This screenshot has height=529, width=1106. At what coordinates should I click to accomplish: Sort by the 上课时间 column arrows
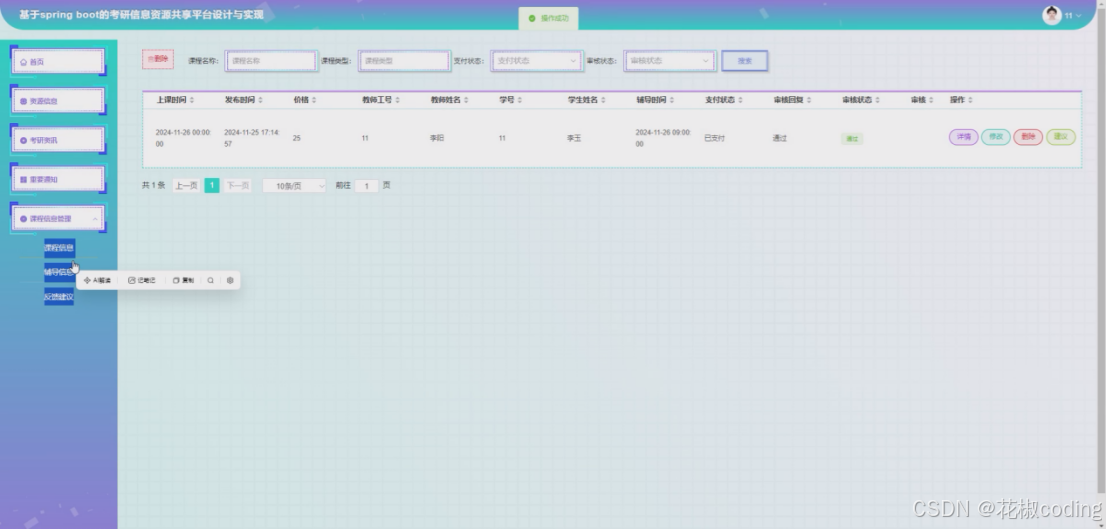point(192,100)
